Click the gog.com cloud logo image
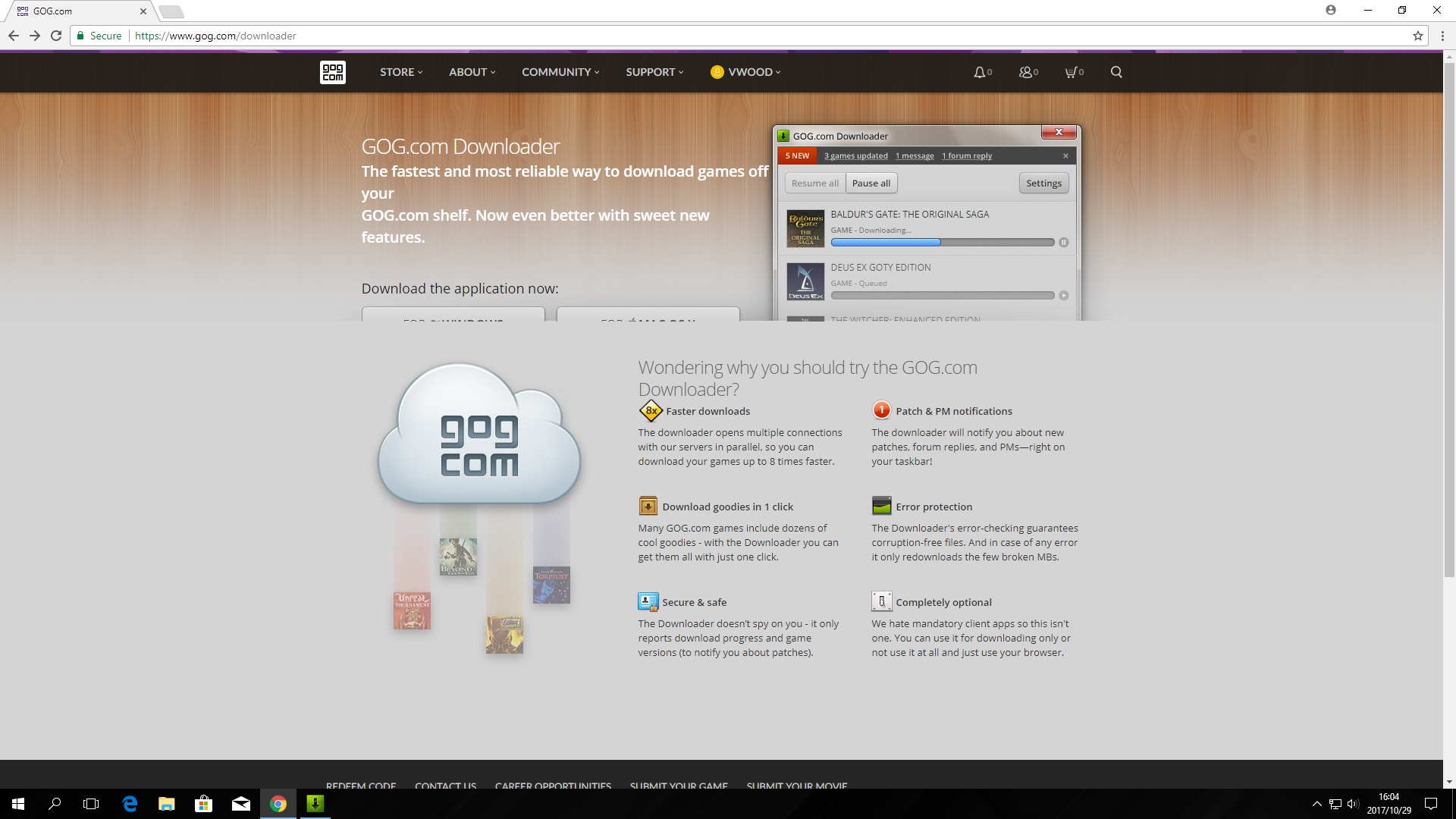Screen dimensions: 1456x819 tap(479, 434)
